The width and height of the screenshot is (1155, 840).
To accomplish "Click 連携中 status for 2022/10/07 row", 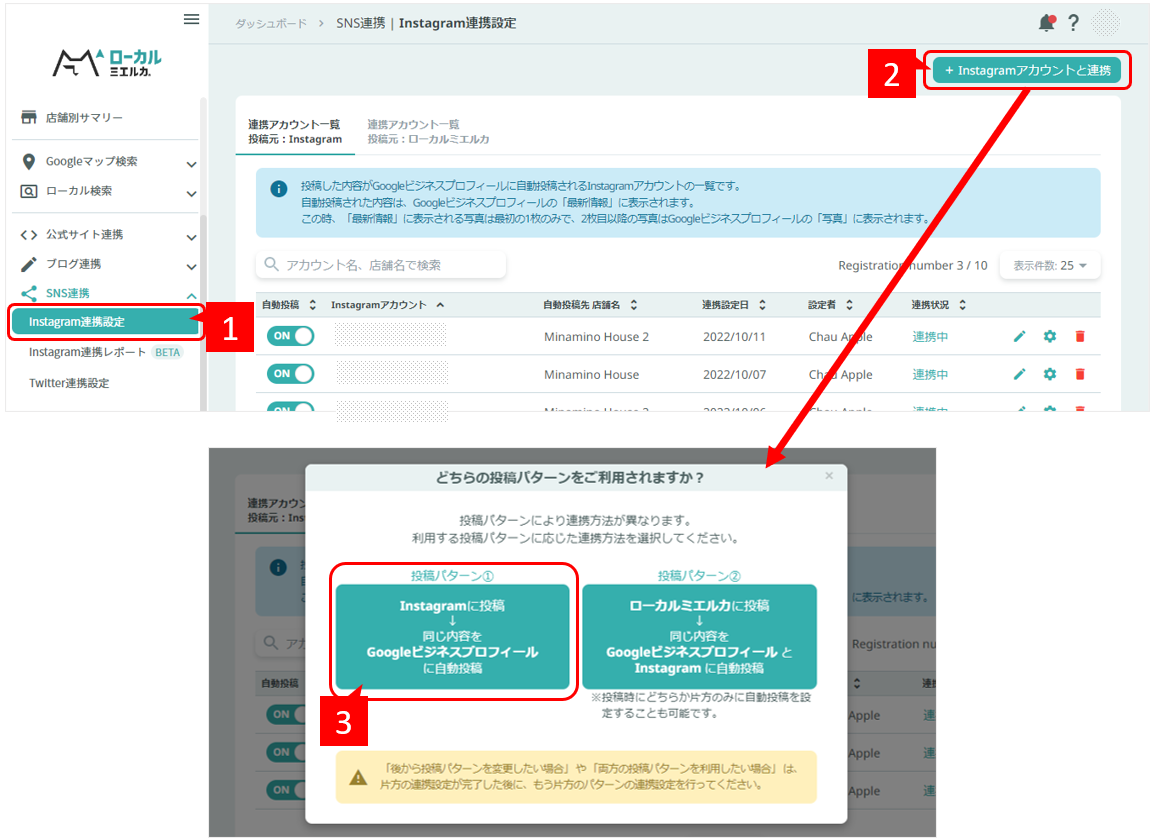I will click(930, 374).
